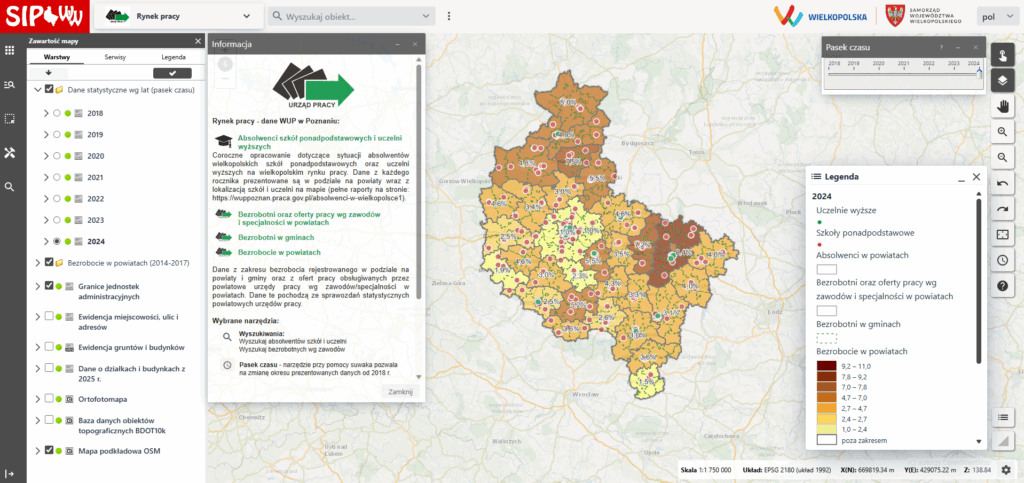
Task: Click the graduation cap icon for Absolwenci
Action: [224, 142]
